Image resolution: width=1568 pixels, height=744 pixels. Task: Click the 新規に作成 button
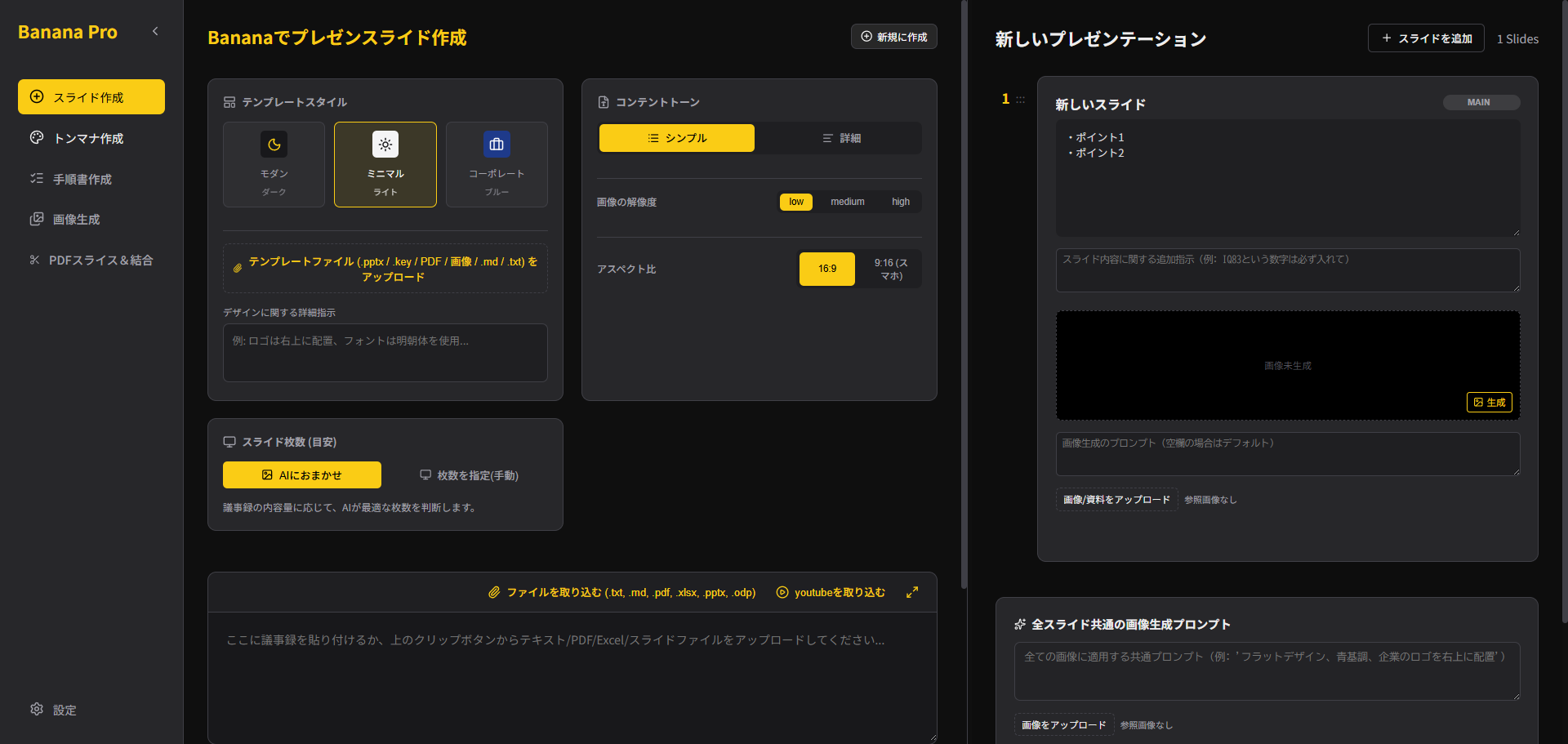[894, 37]
